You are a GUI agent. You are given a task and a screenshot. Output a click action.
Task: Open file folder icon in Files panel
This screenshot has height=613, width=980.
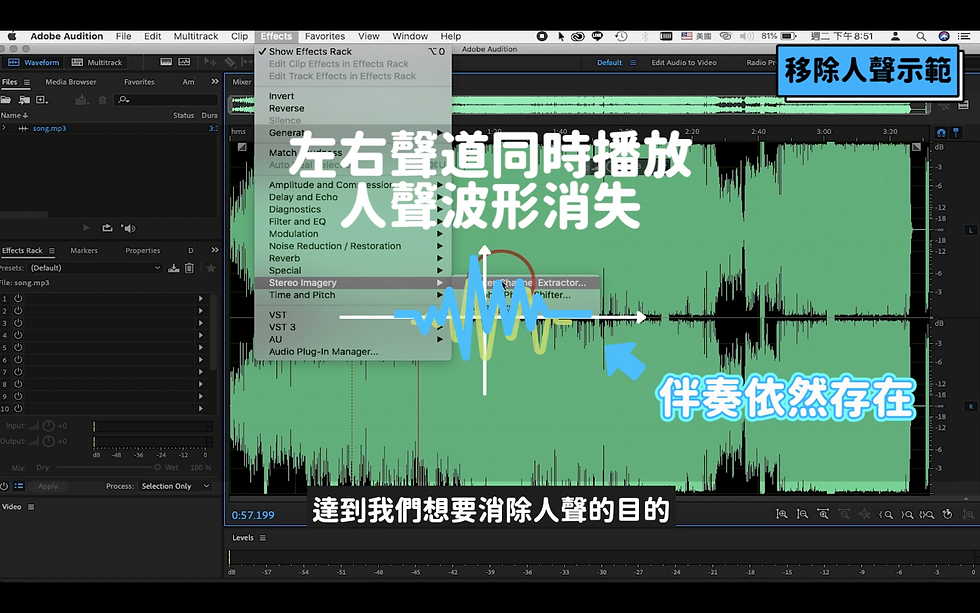click(x=6, y=100)
